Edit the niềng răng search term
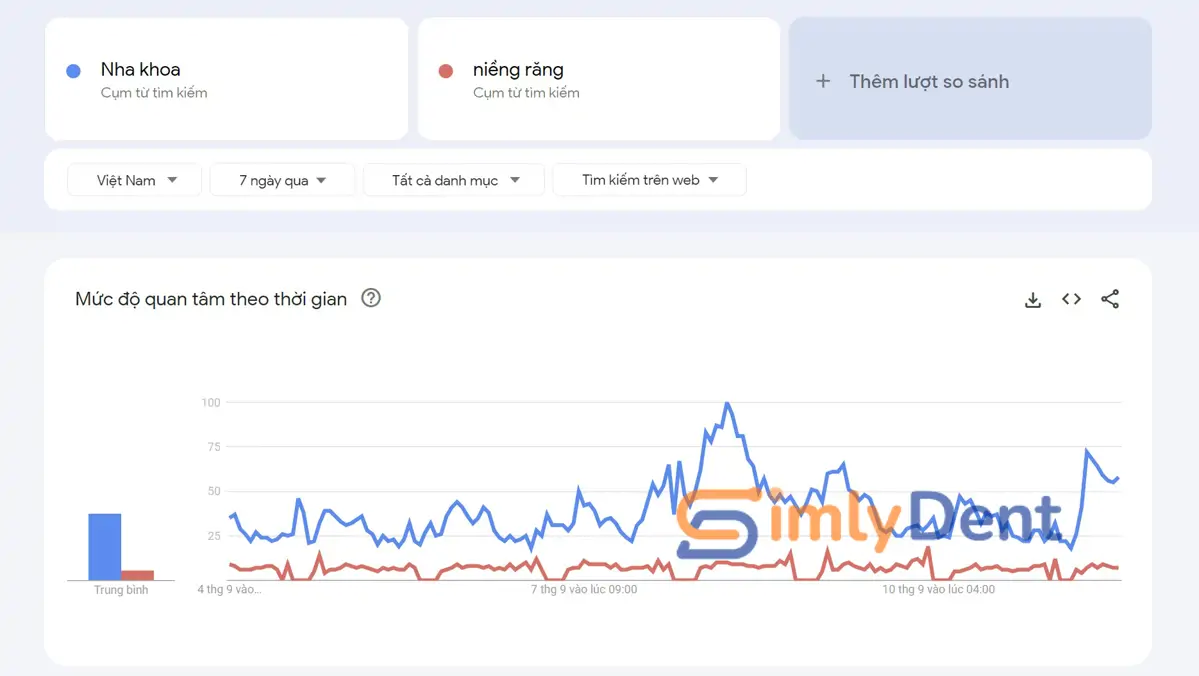This screenshot has width=1199, height=676. (518, 70)
